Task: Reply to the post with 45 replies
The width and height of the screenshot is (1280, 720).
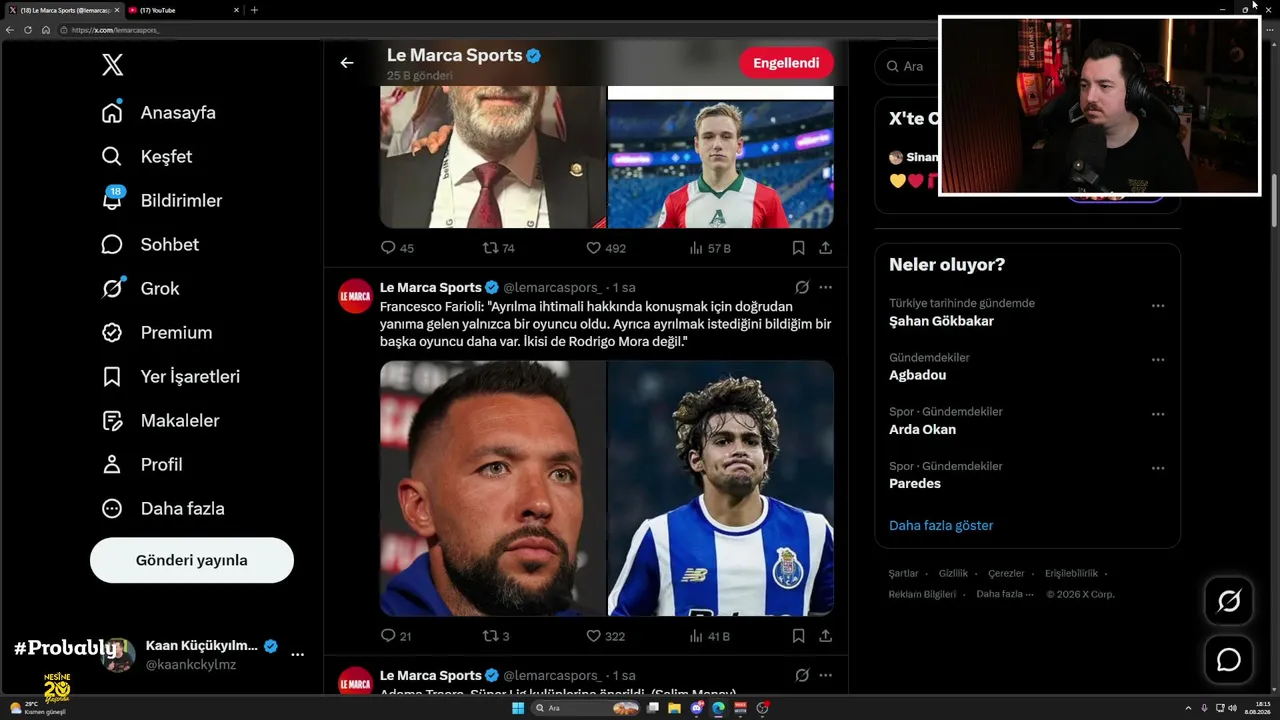Action: [397, 248]
